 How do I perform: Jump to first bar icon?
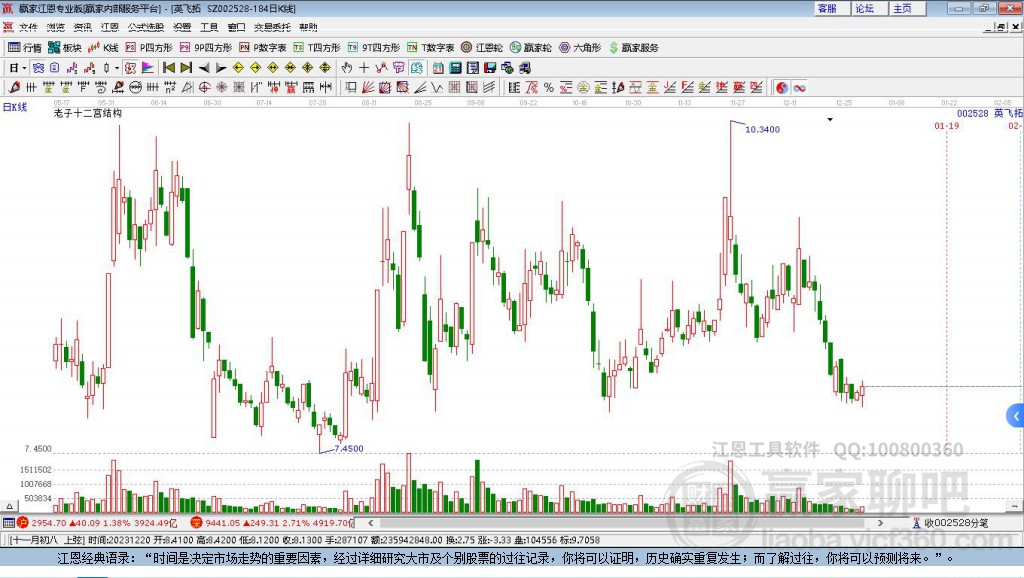pyautogui.click(x=168, y=68)
